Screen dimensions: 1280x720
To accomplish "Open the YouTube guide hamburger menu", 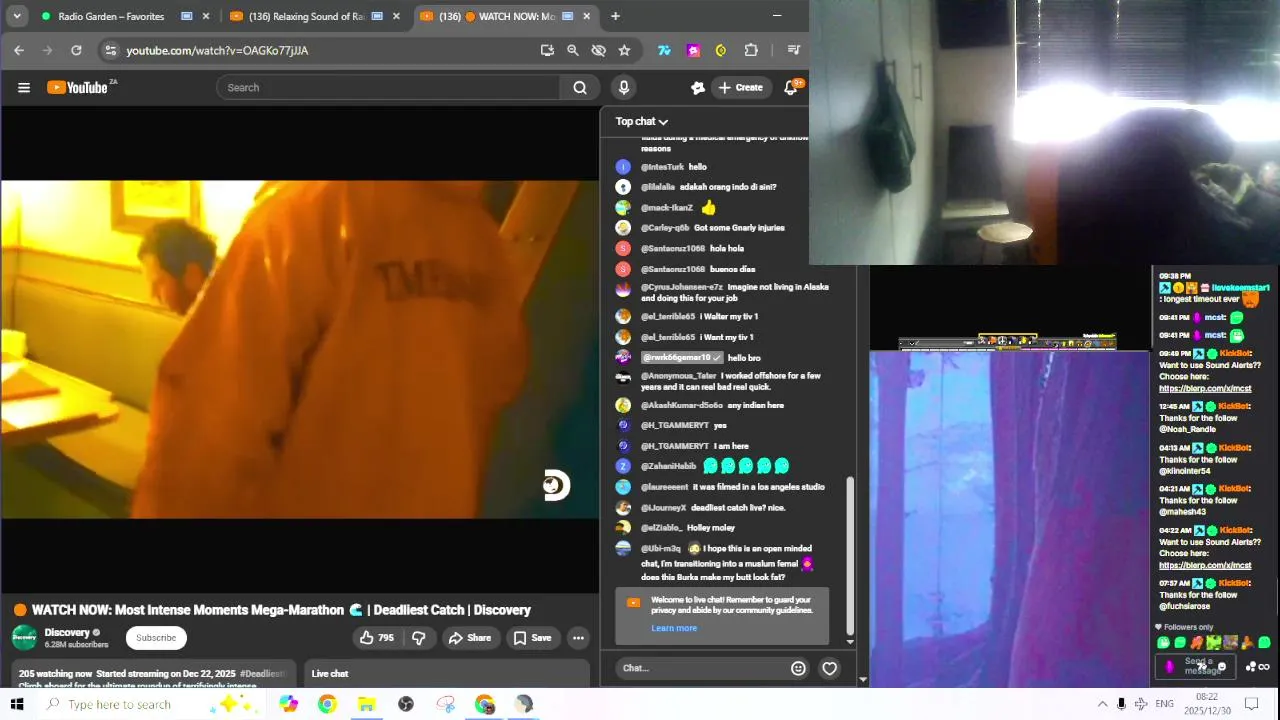I will coord(24,87).
